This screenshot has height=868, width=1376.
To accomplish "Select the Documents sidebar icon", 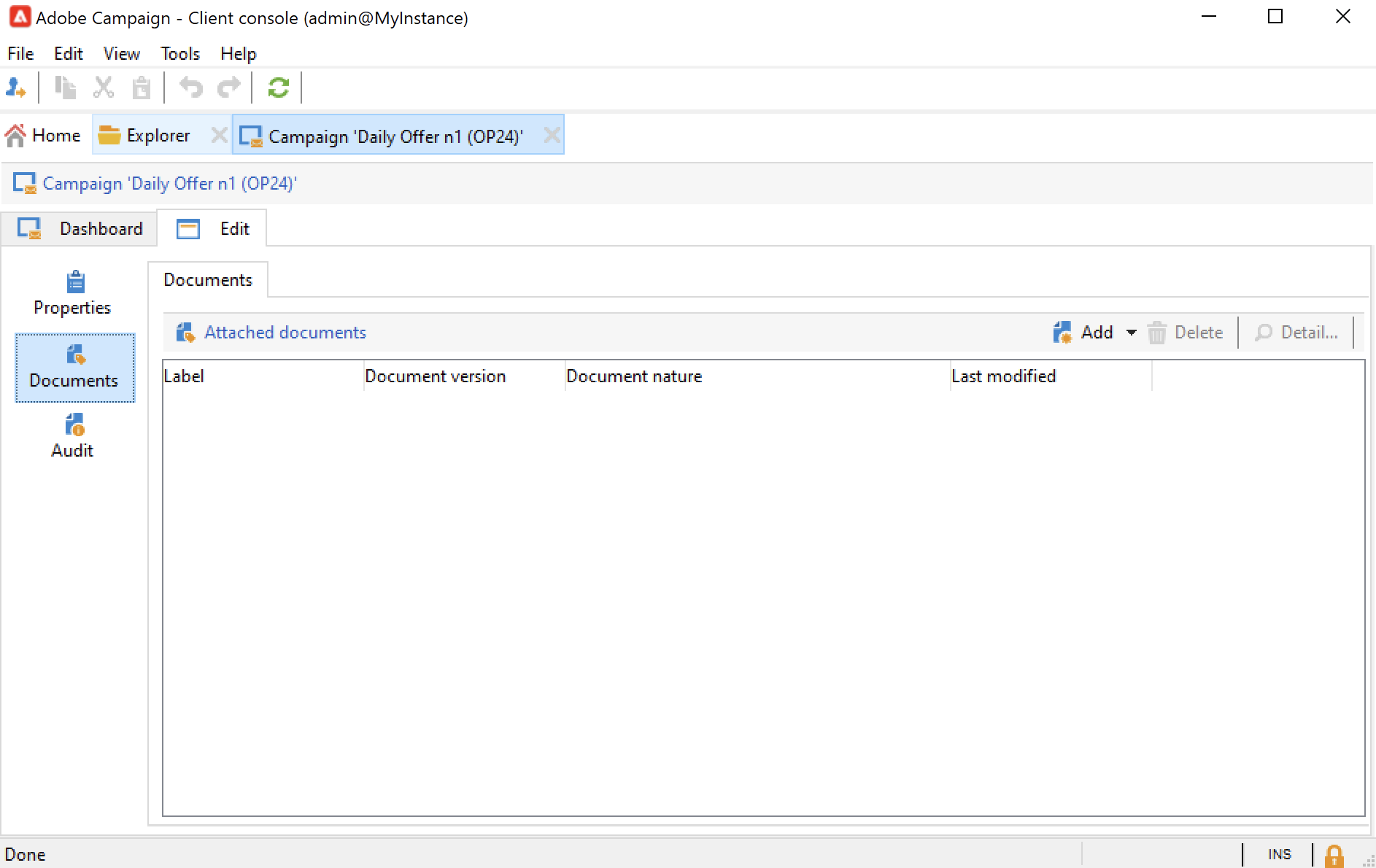I will click(75, 355).
